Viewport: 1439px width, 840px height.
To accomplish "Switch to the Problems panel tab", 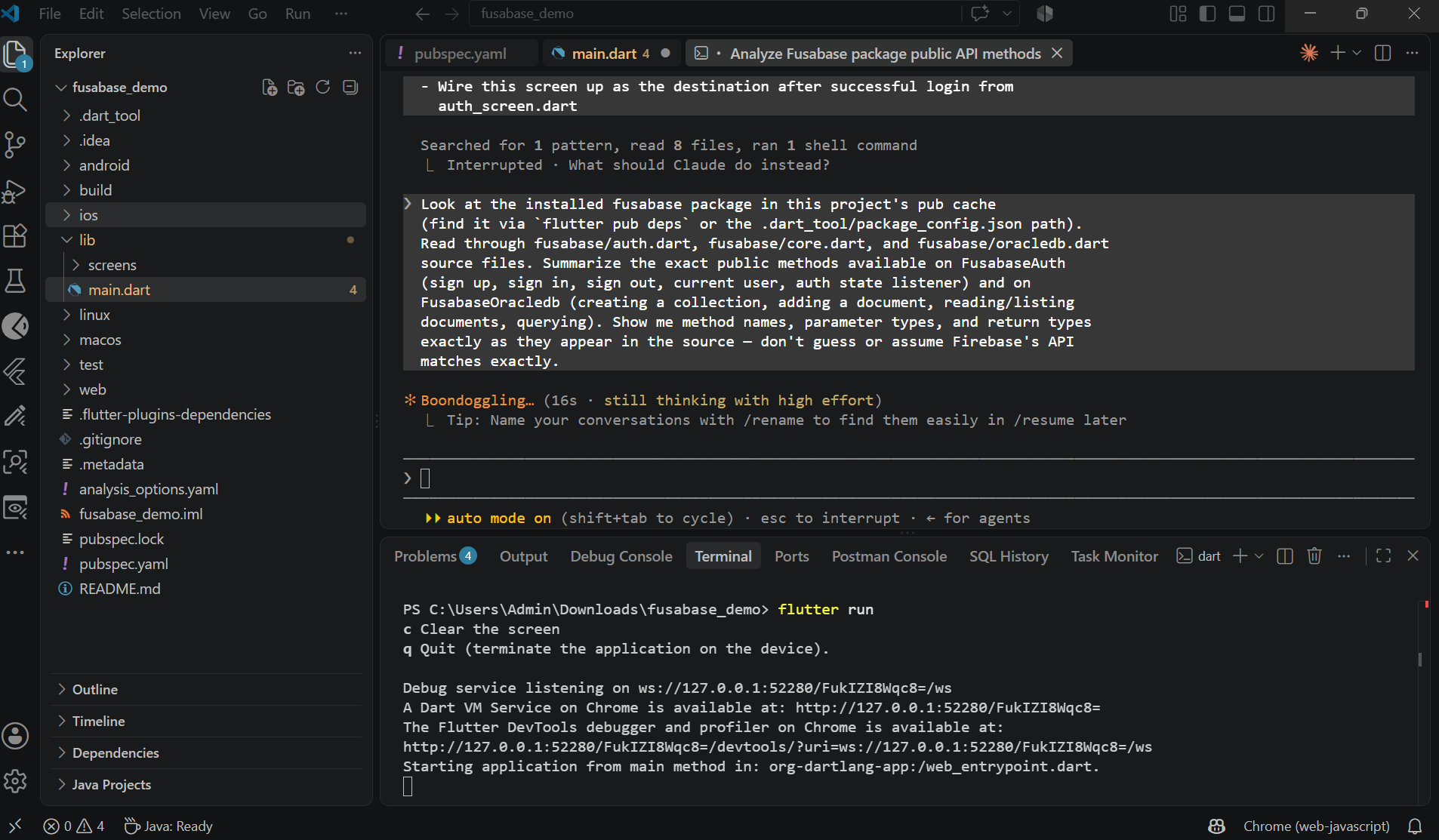I will point(435,556).
